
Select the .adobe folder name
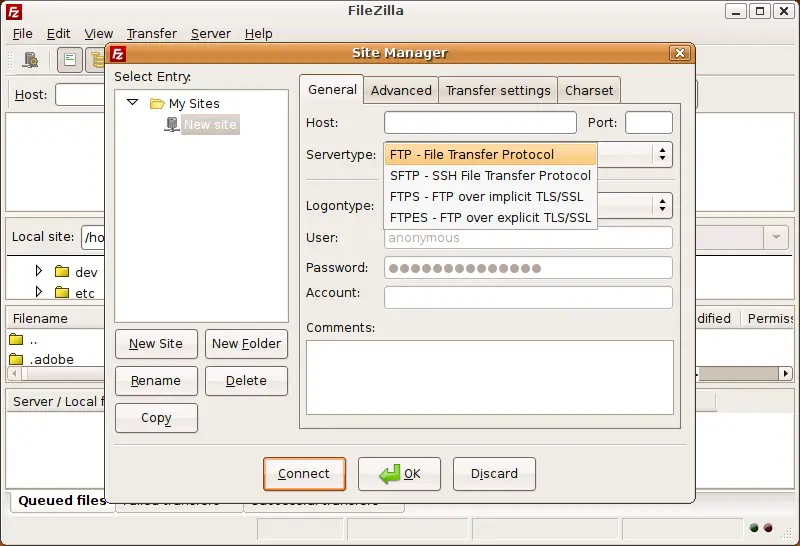51,360
